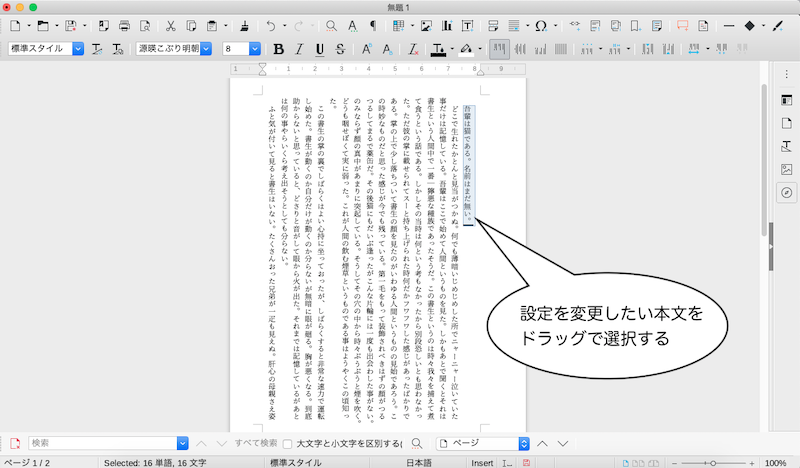Clear direct formatting with the slashed-I icon
The width and height of the screenshot is (800, 468).
pyautogui.click(x=413, y=49)
